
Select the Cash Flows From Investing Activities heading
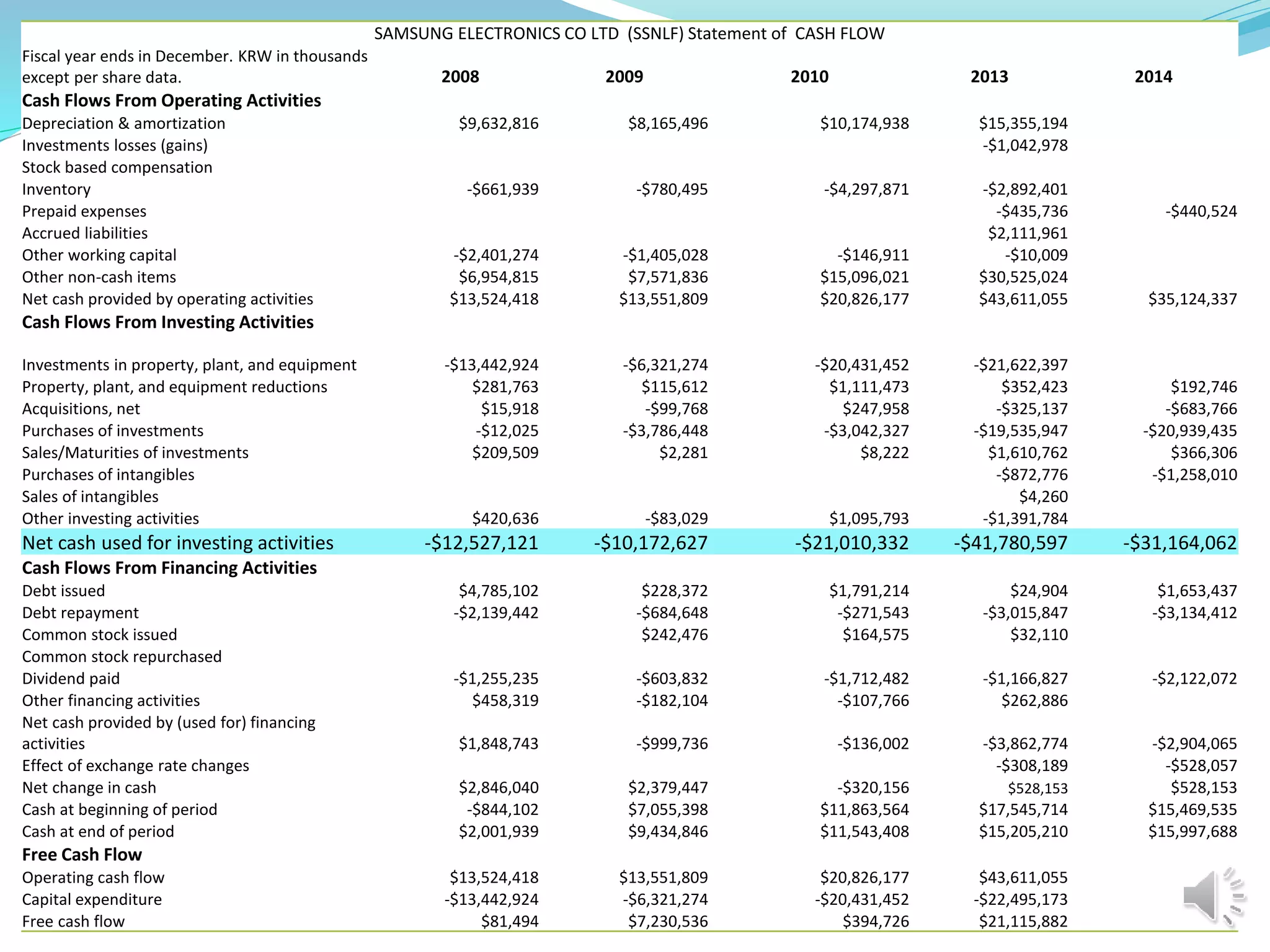(167, 322)
